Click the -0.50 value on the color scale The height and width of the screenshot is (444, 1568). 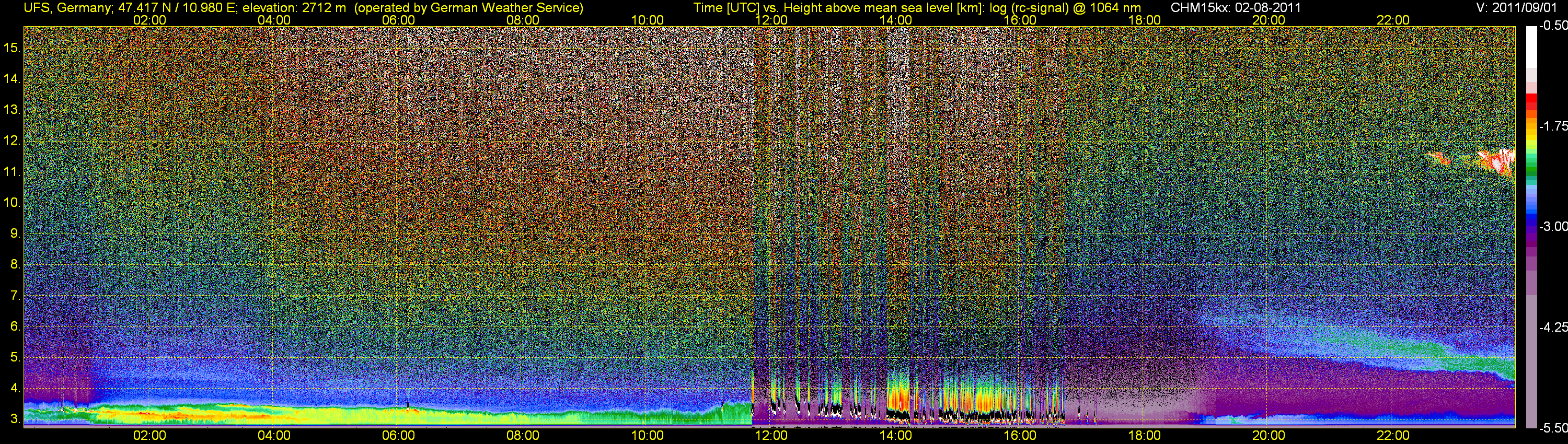pos(1553,26)
